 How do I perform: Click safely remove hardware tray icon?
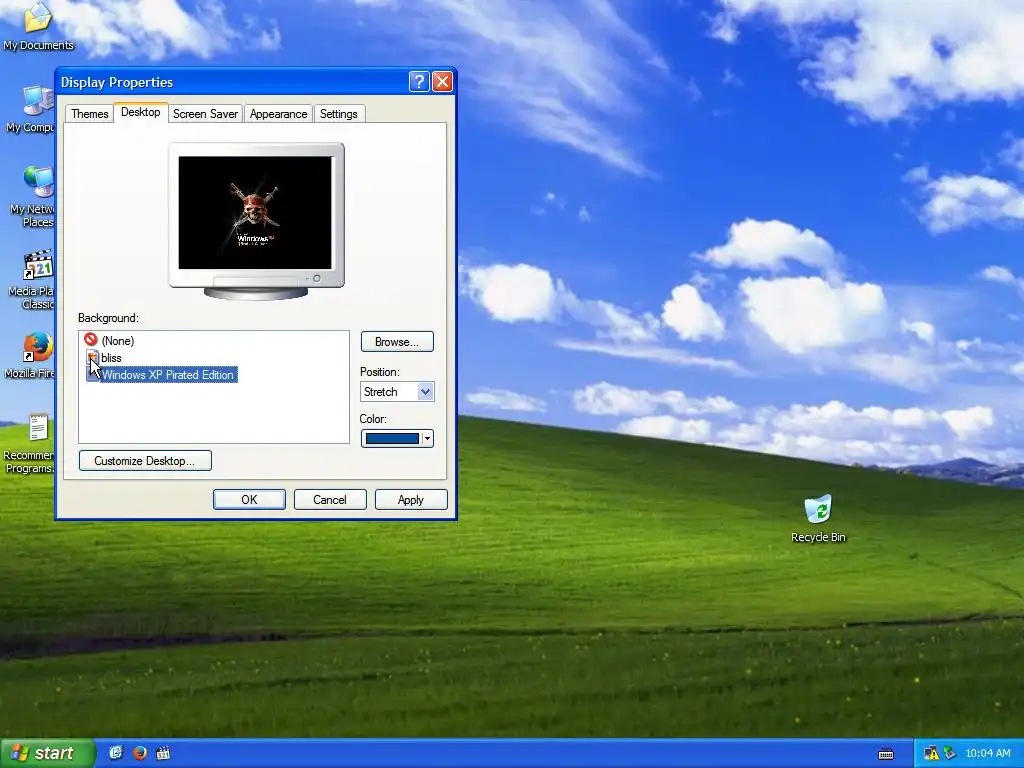click(x=950, y=754)
